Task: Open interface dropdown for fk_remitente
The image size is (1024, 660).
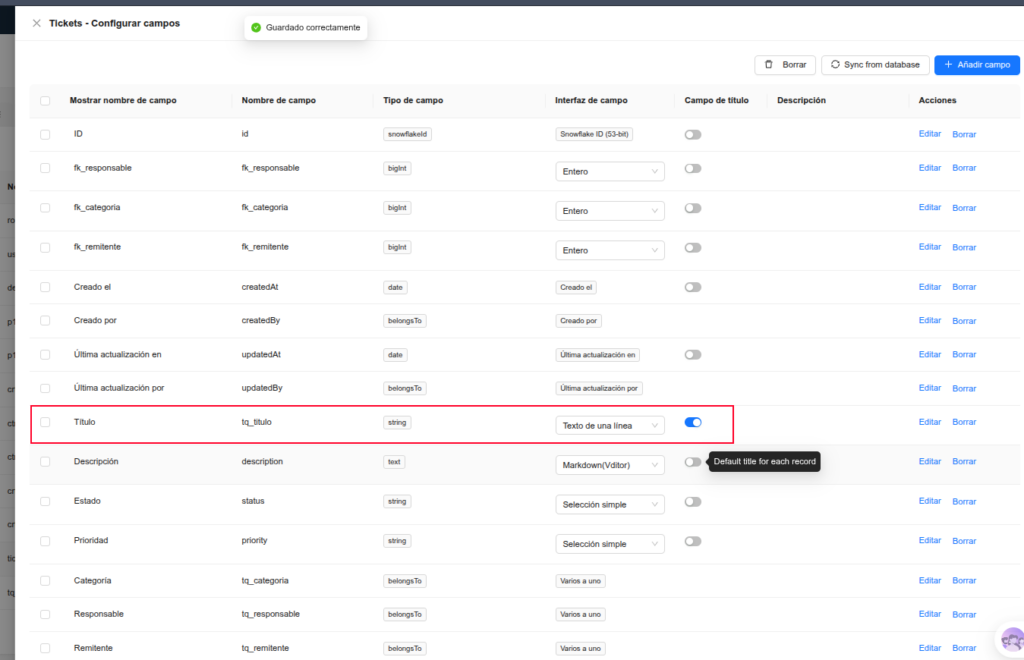Action: (610, 251)
